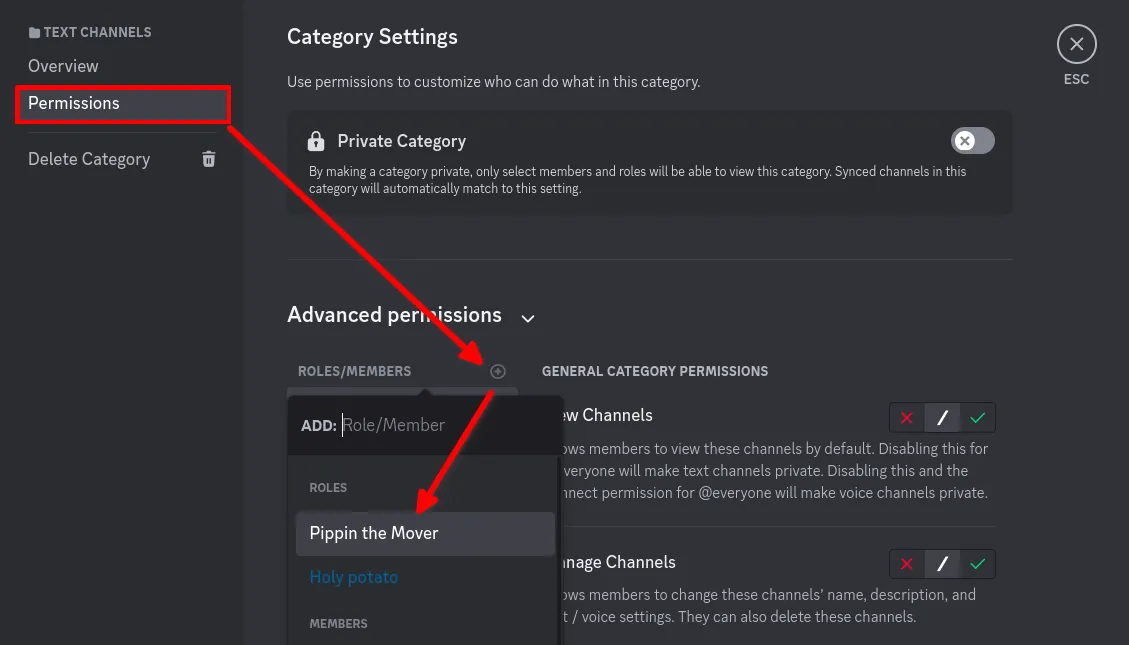Open the Permissions settings tab
This screenshot has height=645, width=1129.
point(74,103)
